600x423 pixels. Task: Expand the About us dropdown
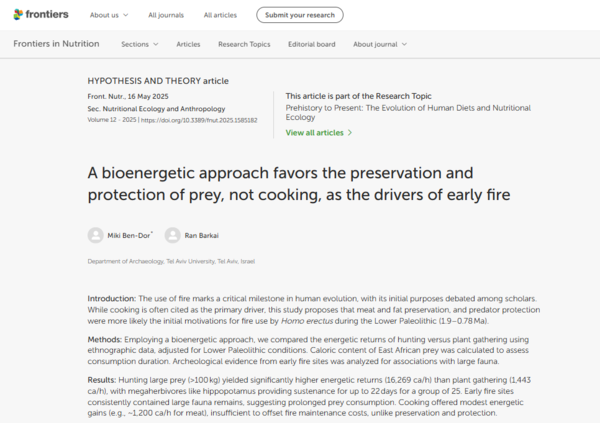108,15
